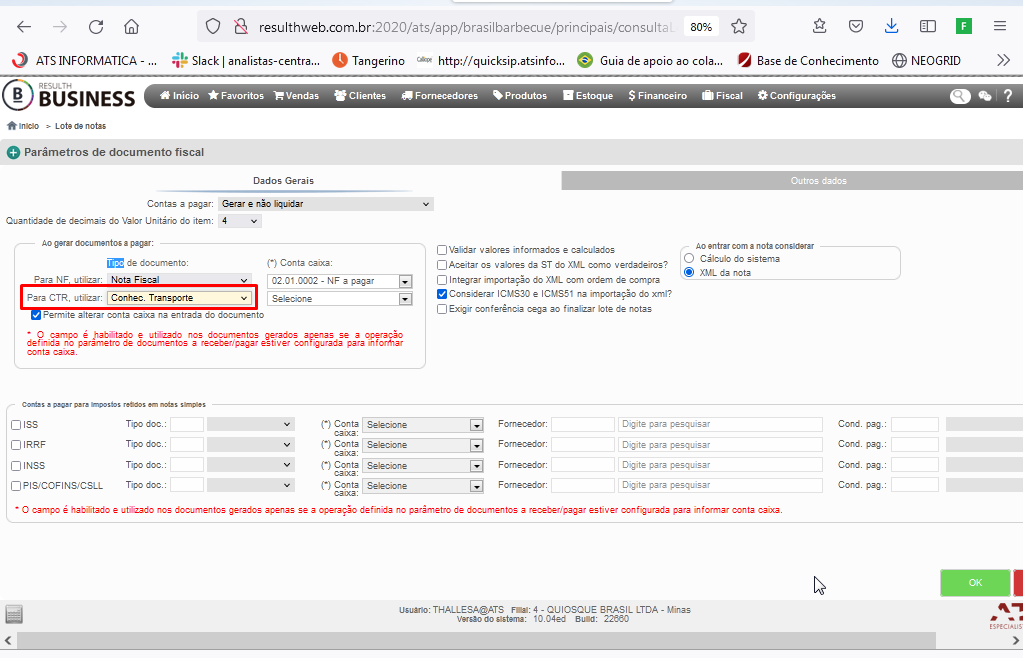The image size is (1023, 658).
Task: Select the Cálculo do sistema radio option
Action: (x=689, y=258)
